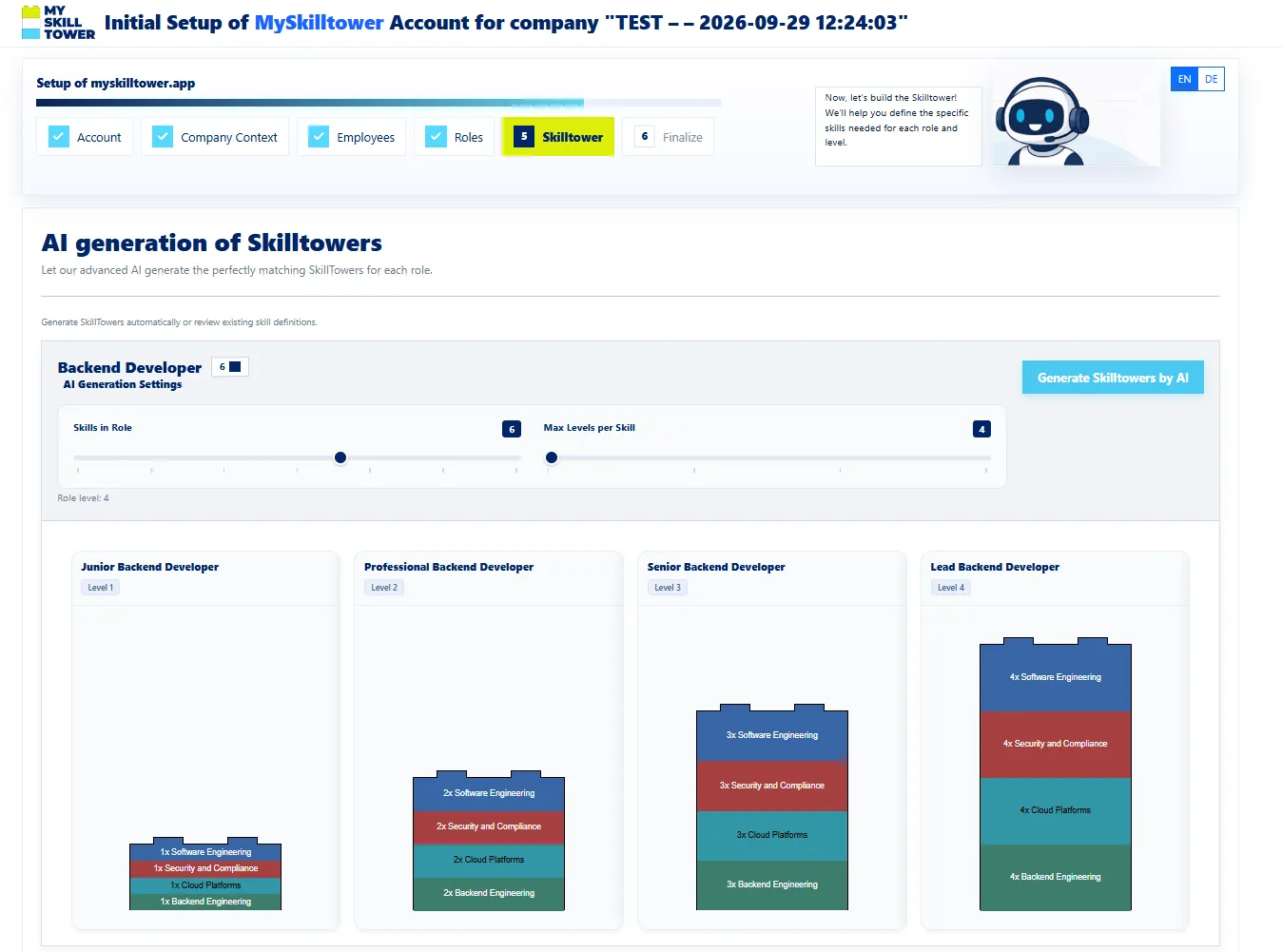This screenshot has width=1282, height=952.
Task: Click the Level 1 badge
Action: (101, 588)
